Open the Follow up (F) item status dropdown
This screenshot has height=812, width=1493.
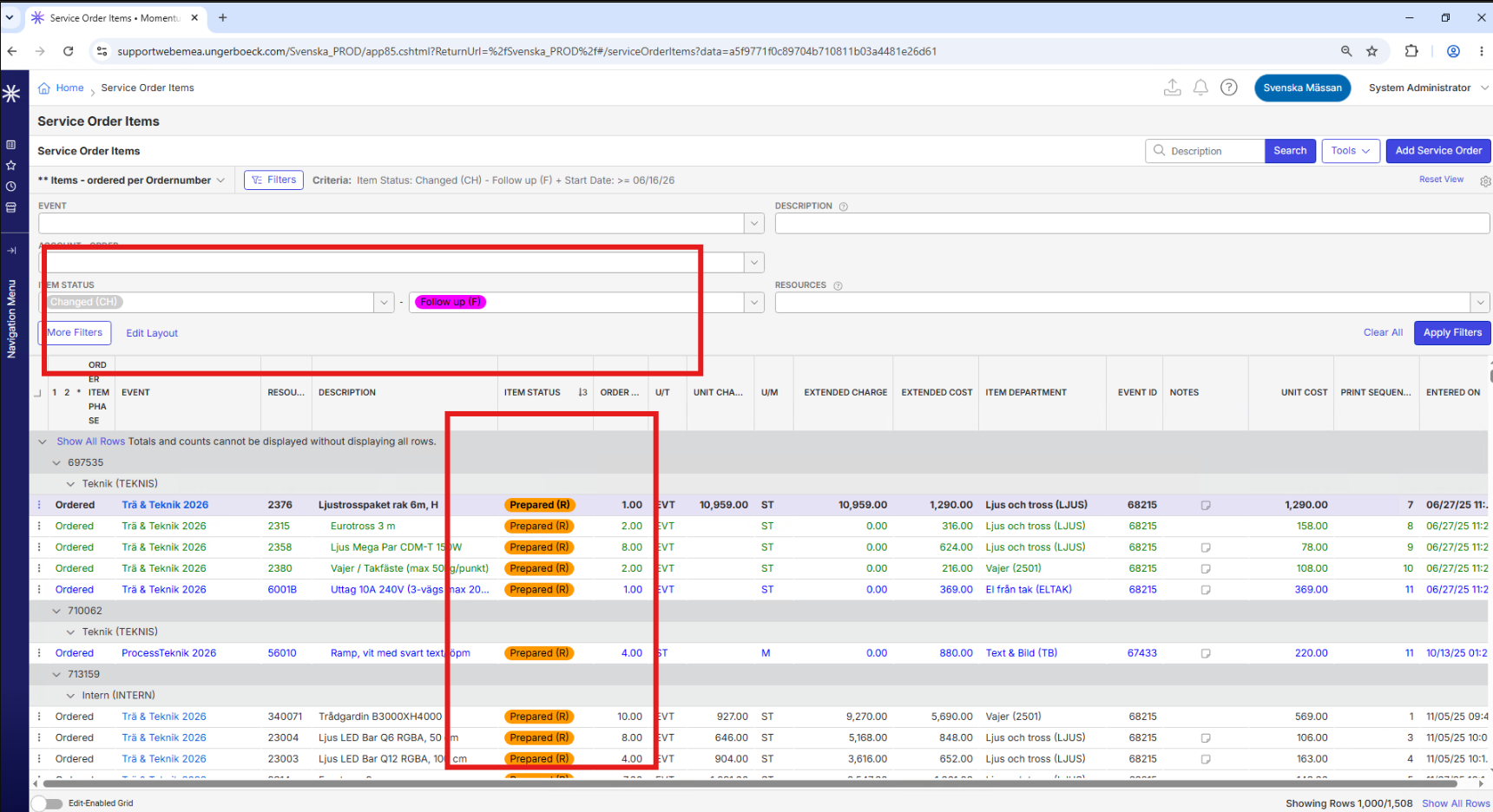(754, 302)
